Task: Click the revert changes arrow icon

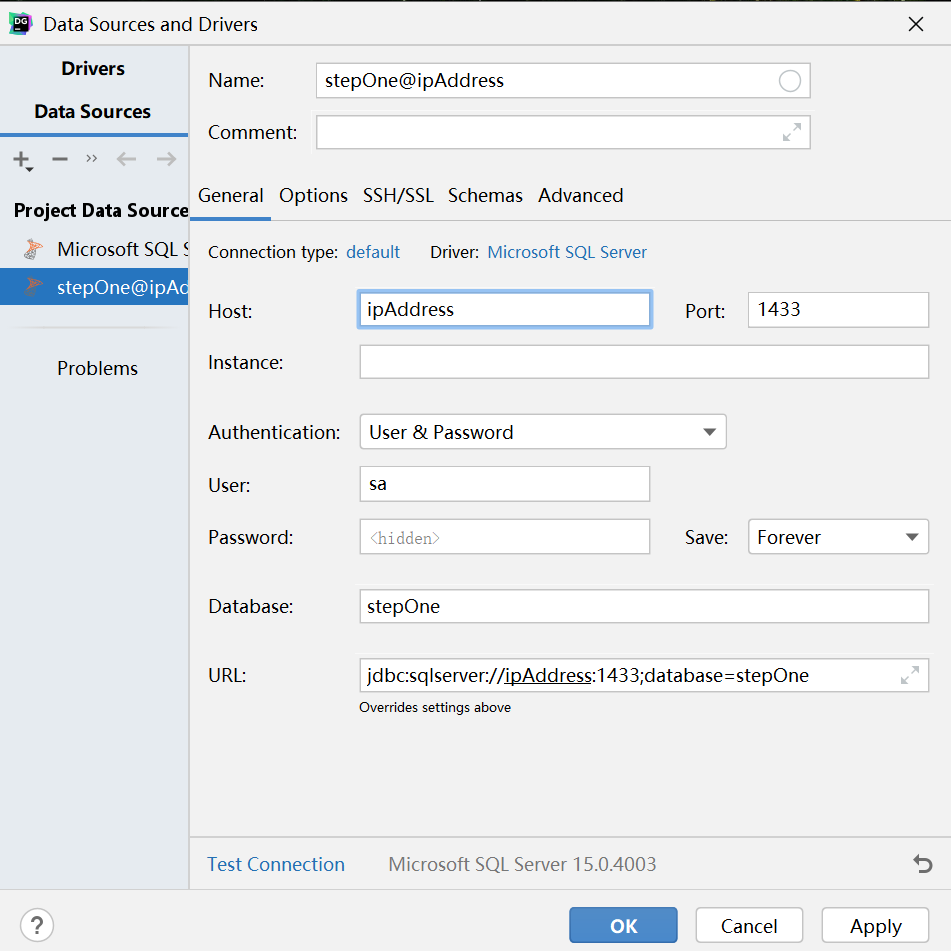Action: 922,864
